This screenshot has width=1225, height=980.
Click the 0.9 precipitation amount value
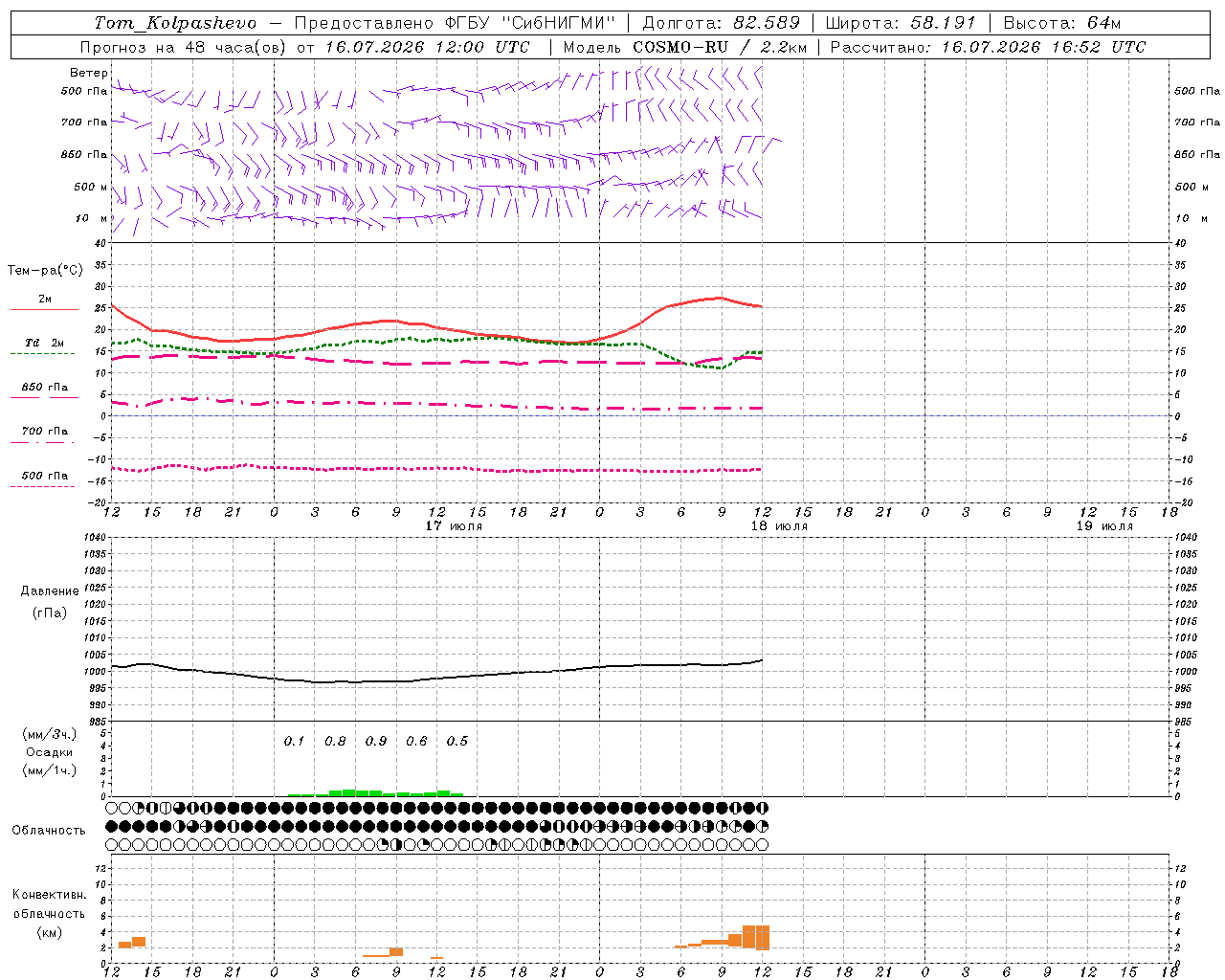click(376, 741)
